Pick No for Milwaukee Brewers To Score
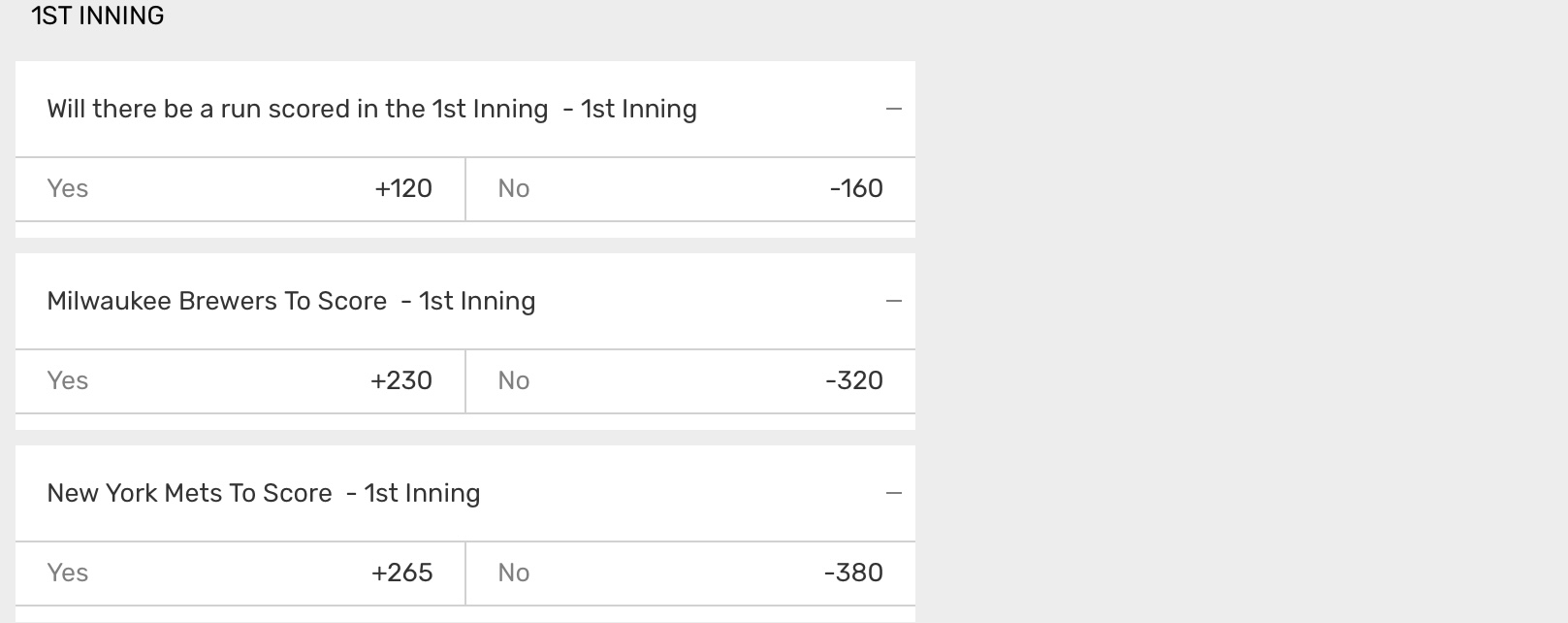1568x623 pixels. click(689, 380)
